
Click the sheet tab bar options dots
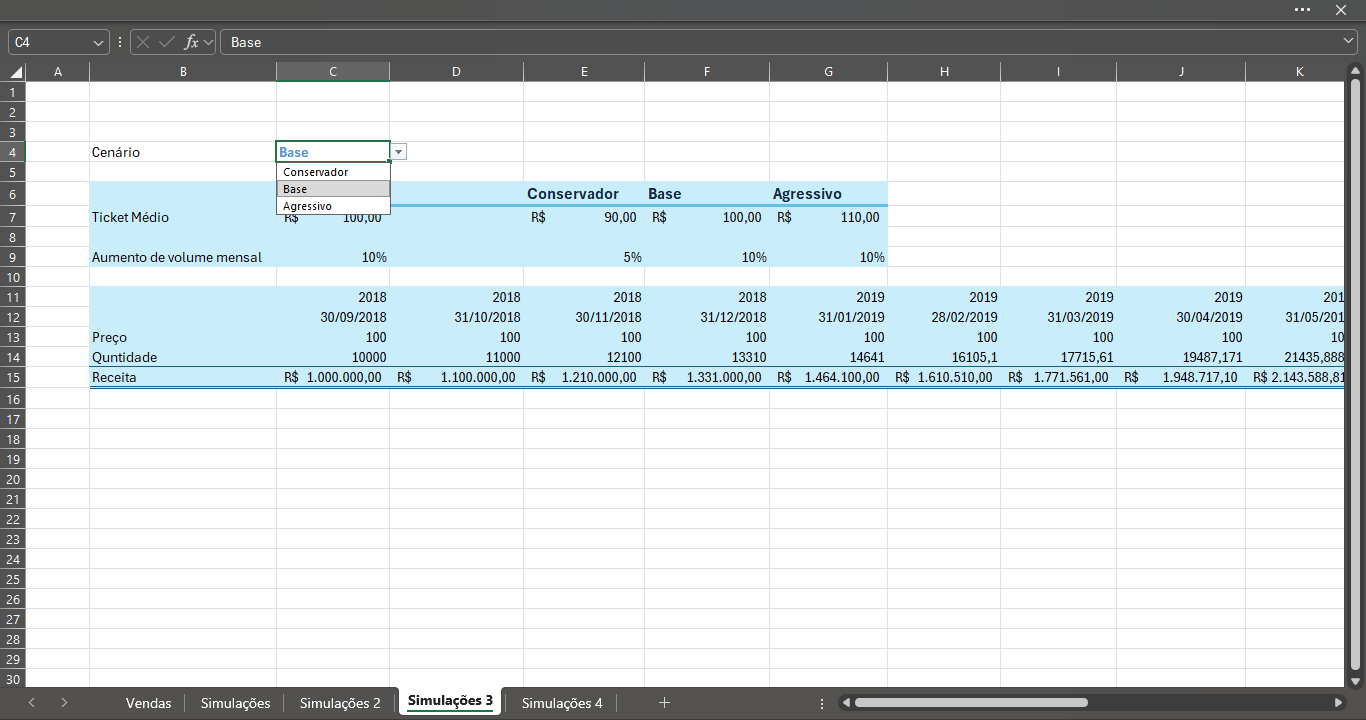(822, 703)
